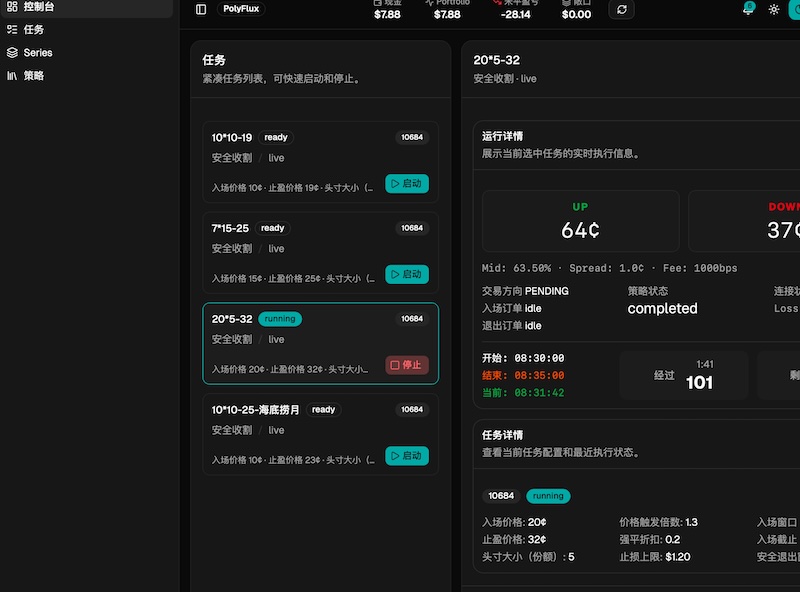Click the PolyFlux workspace badge
Image resolution: width=800 pixels, height=592 pixels.
[241, 9]
